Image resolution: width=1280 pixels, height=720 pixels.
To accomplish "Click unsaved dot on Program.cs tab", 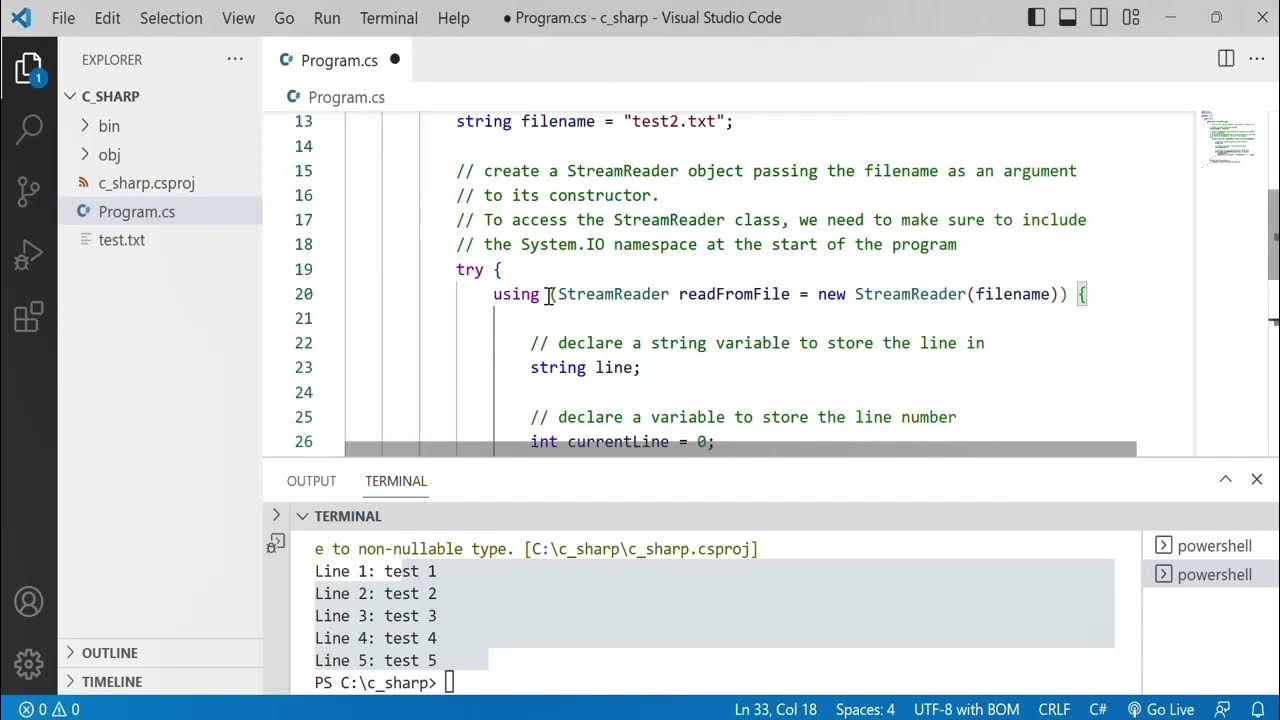I will coord(394,59).
